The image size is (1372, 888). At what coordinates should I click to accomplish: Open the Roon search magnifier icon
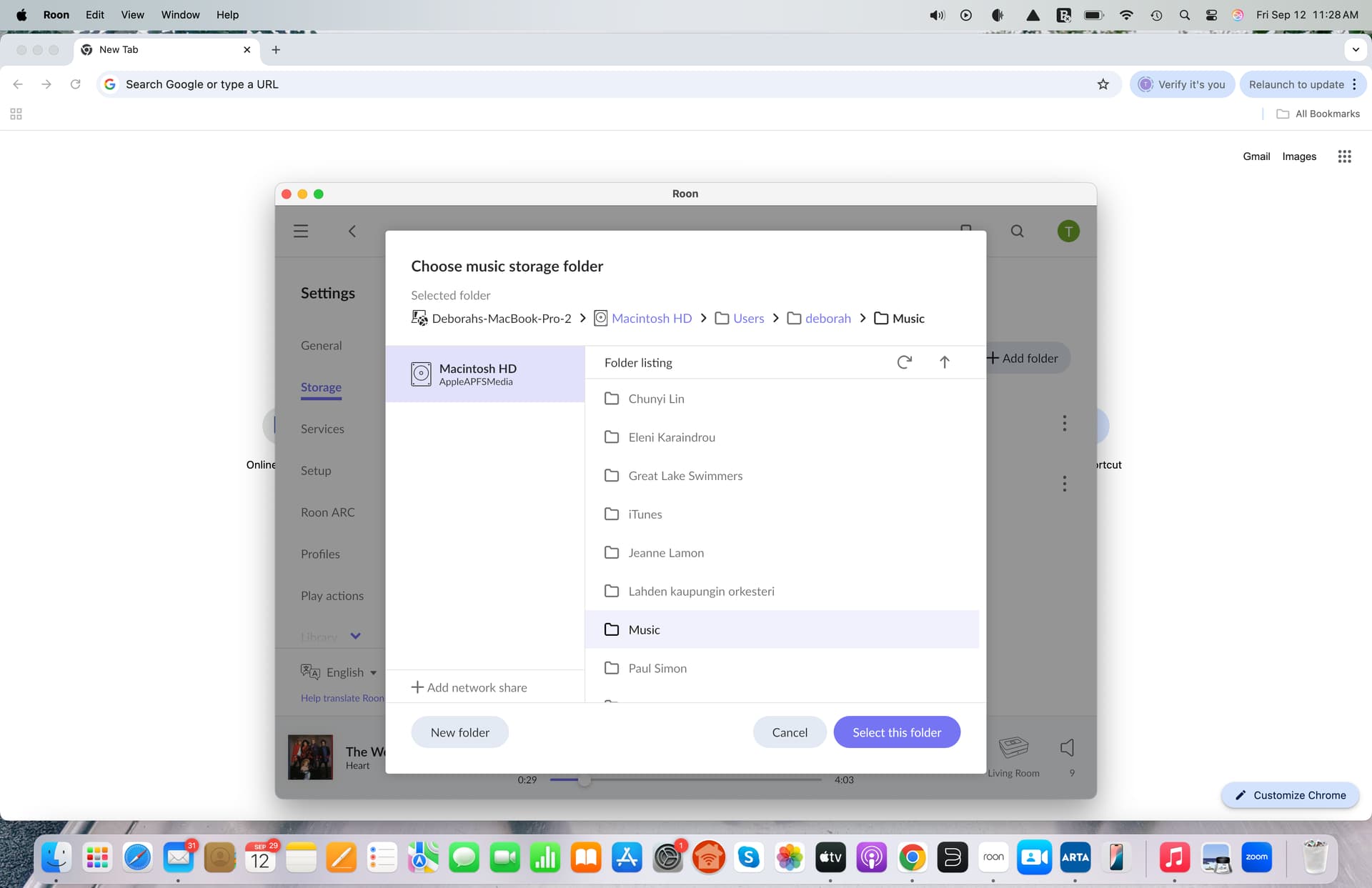tap(1017, 231)
